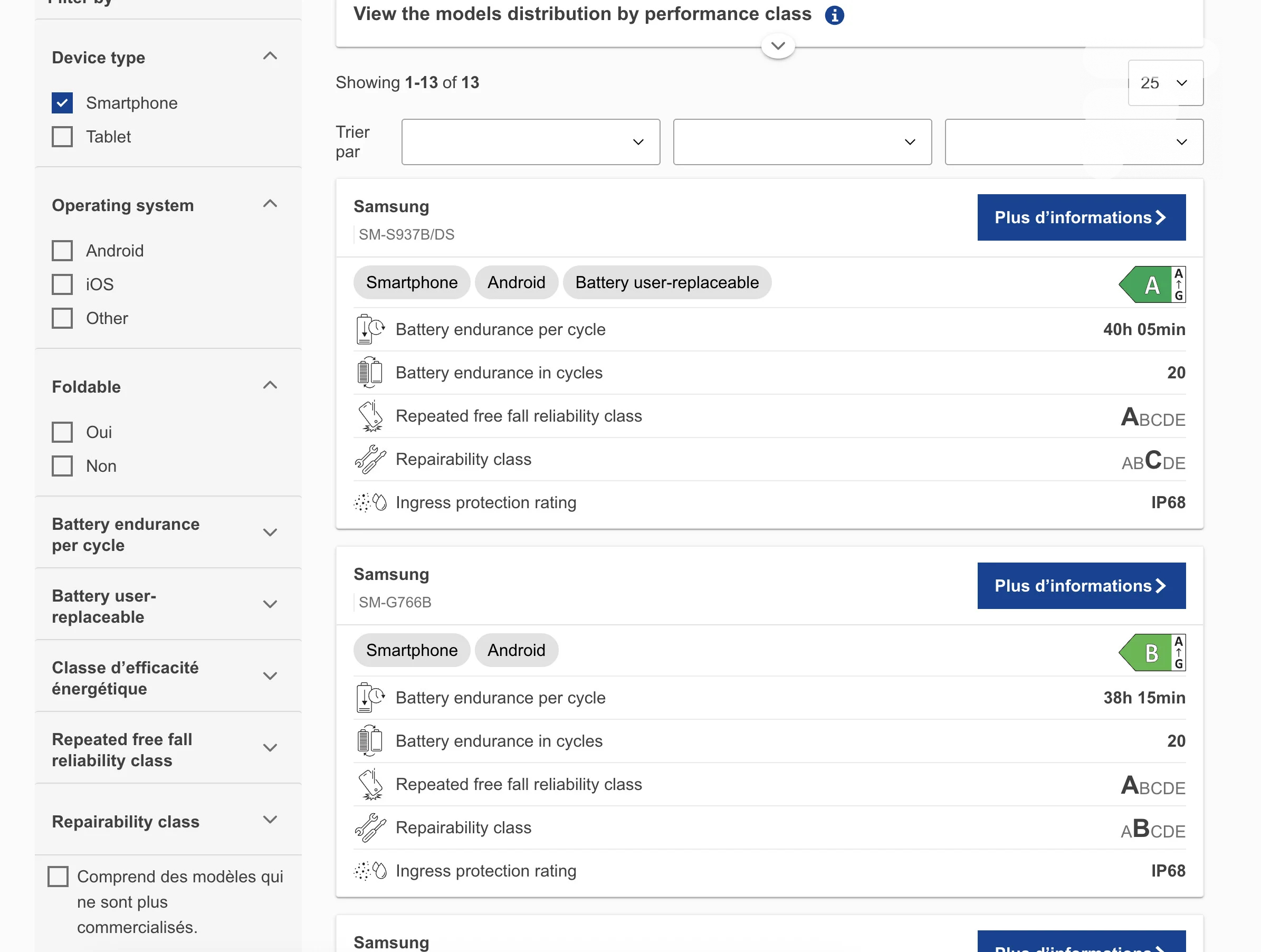Check the Tablet device type checkbox
1261x952 pixels.
[62, 136]
